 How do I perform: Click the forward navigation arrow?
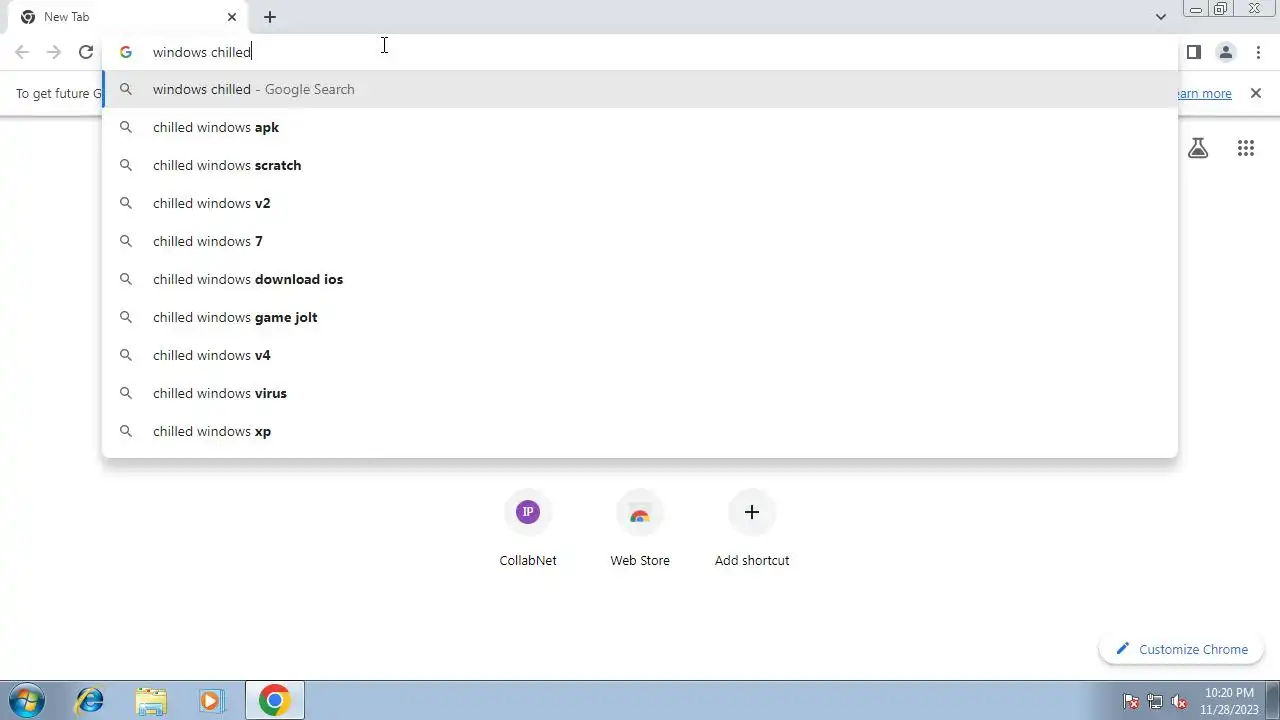(x=54, y=52)
